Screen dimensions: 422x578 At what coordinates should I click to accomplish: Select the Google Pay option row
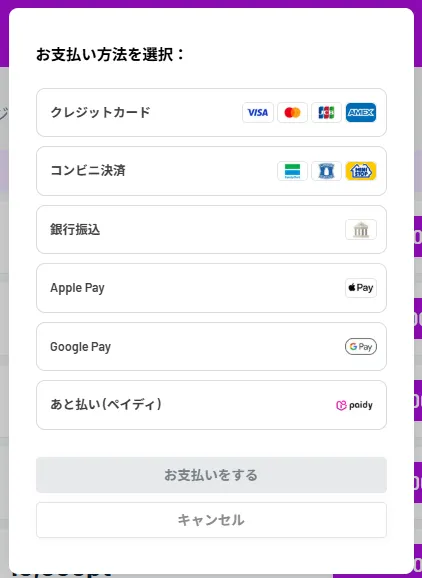(x=211, y=347)
